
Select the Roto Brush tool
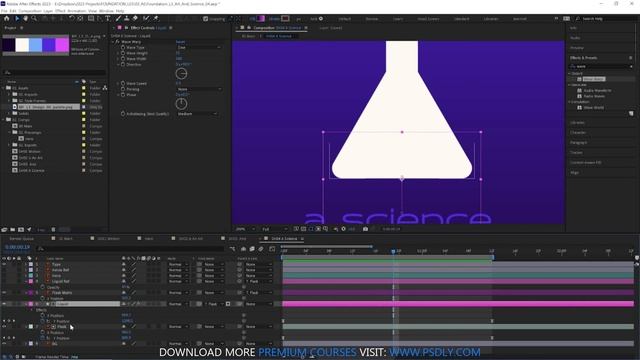(x=146, y=18)
